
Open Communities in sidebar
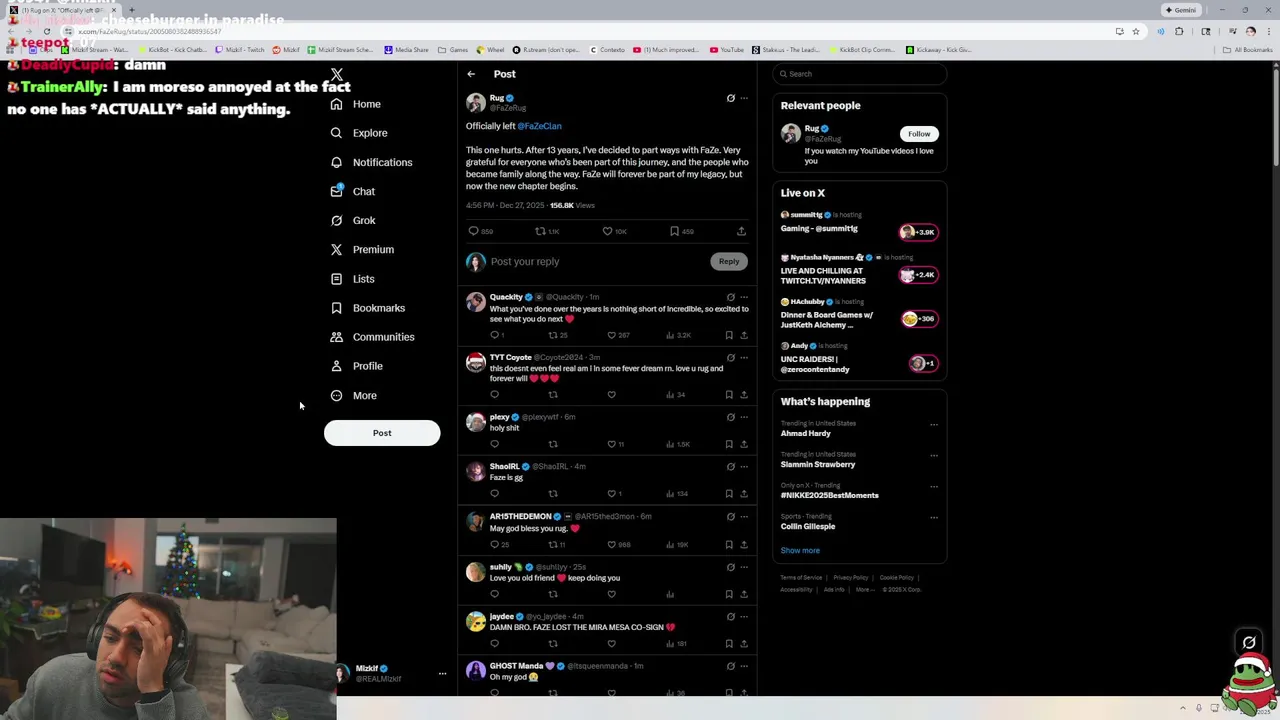click(371, 337)
